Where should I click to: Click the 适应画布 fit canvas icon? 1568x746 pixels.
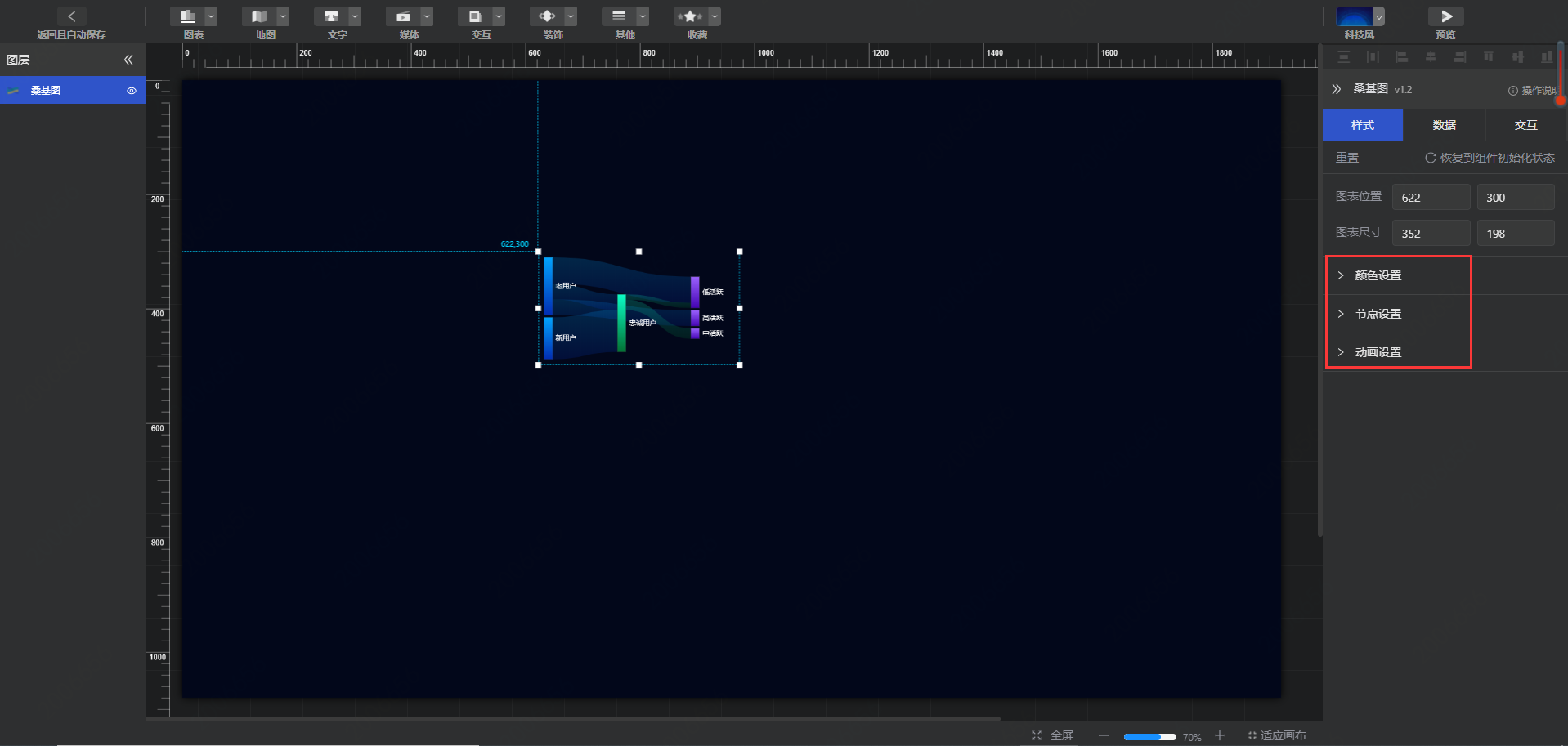pyautogui.click(x=1252, y=735)
